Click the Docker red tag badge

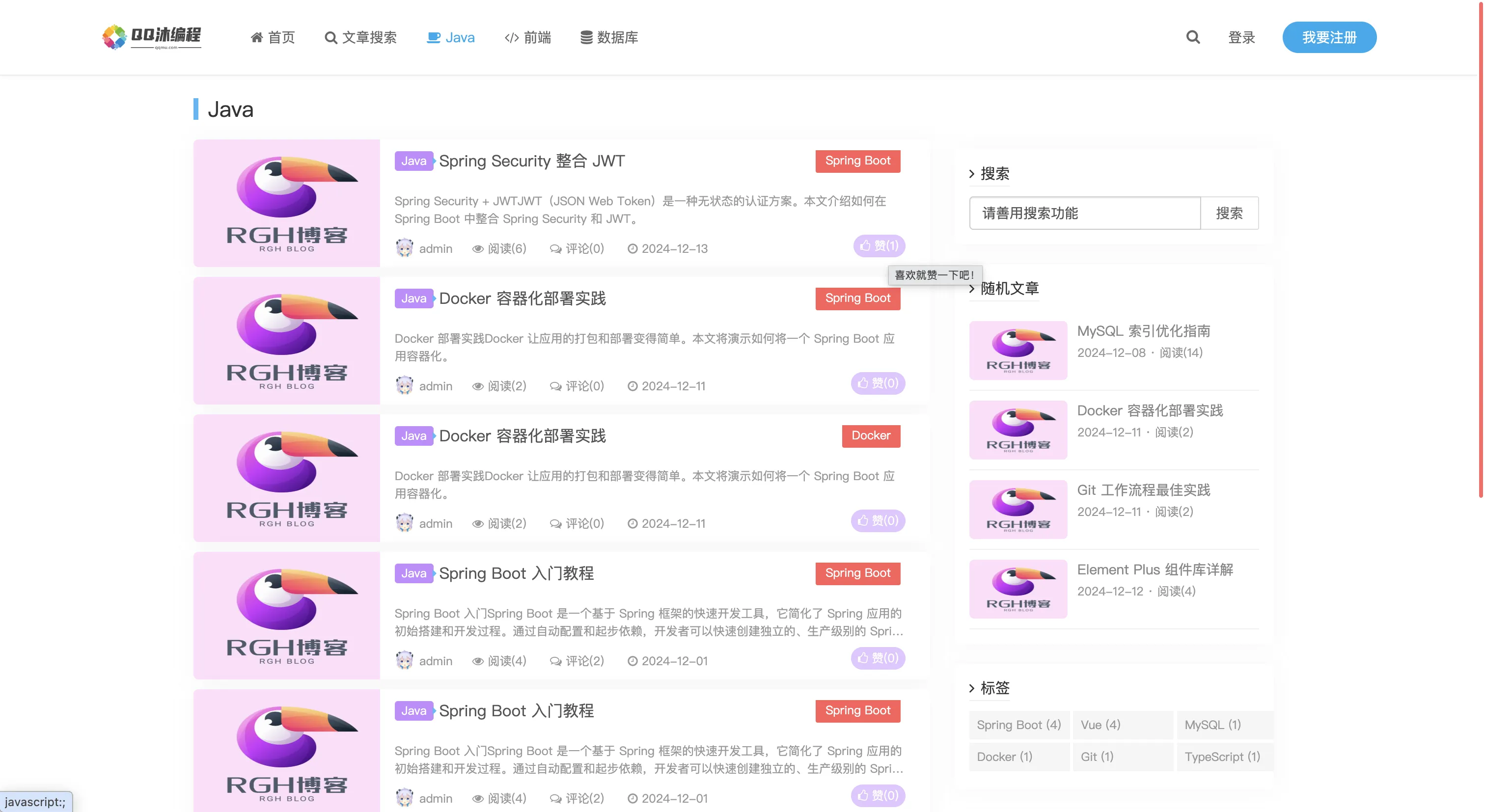click(x=871, y=435)
